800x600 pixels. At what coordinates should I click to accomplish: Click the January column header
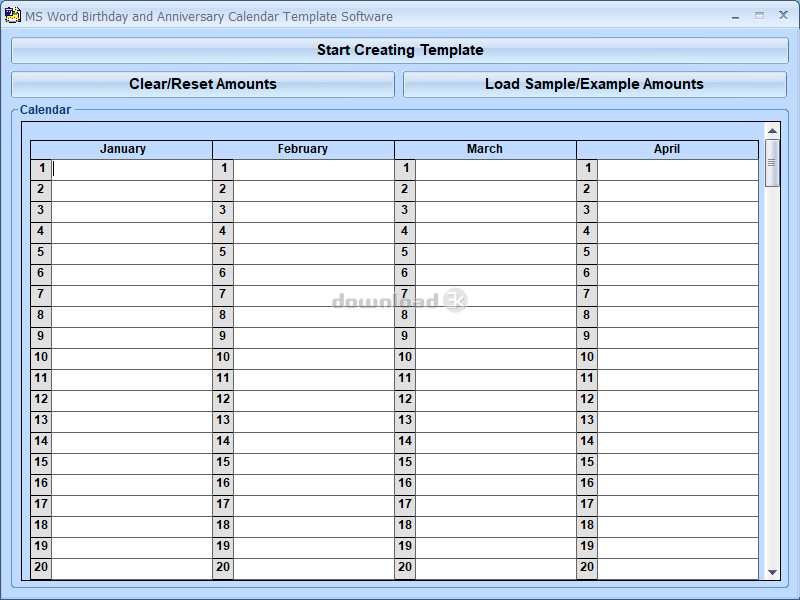point(121,149)
